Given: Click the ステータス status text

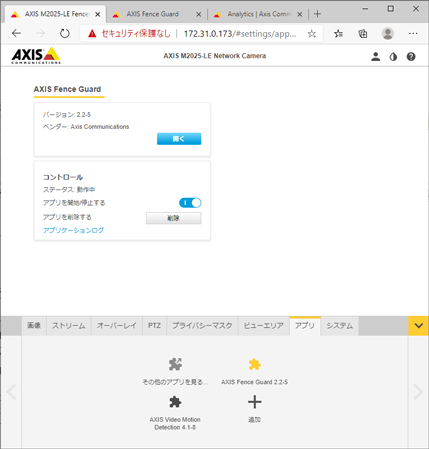Looking at the screenshot, I should tap(69, 190).
